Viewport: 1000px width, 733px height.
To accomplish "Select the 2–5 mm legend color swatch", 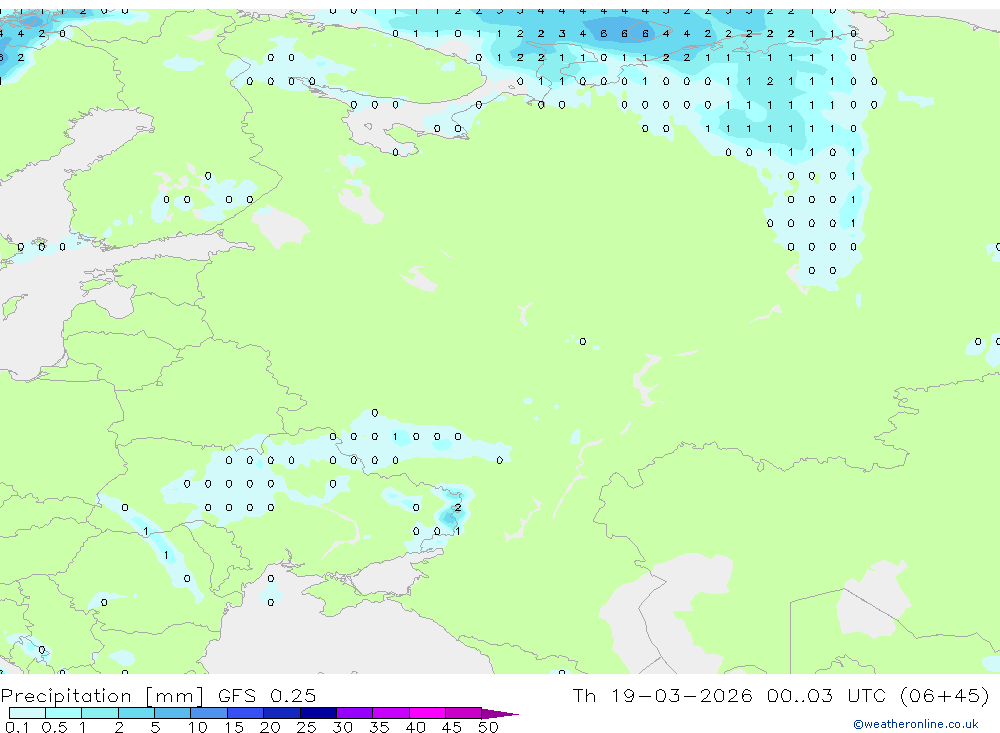I will click(x=136, y=713).
